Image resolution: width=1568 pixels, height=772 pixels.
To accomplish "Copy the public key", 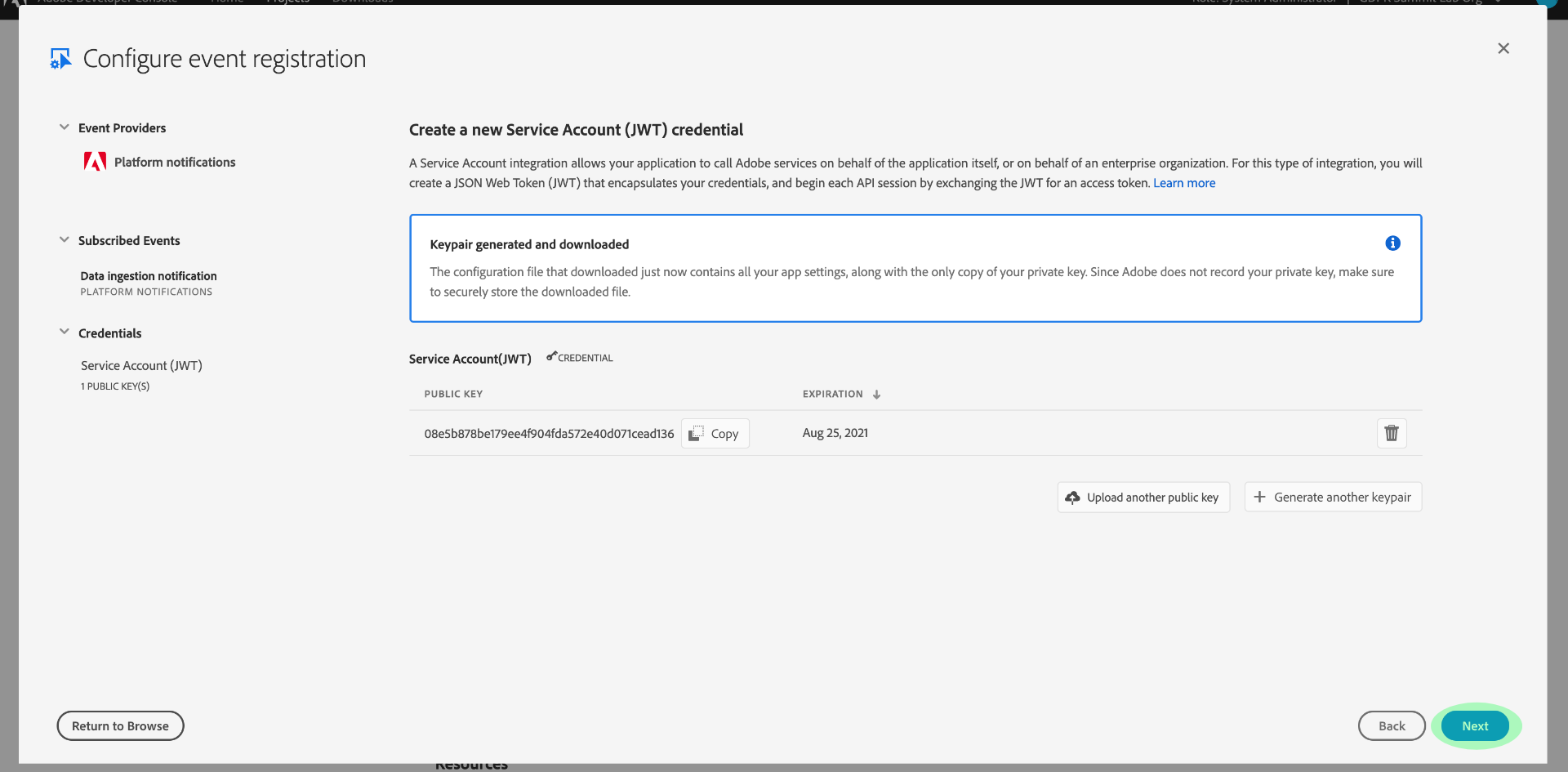I will click(x=715, y=434).
